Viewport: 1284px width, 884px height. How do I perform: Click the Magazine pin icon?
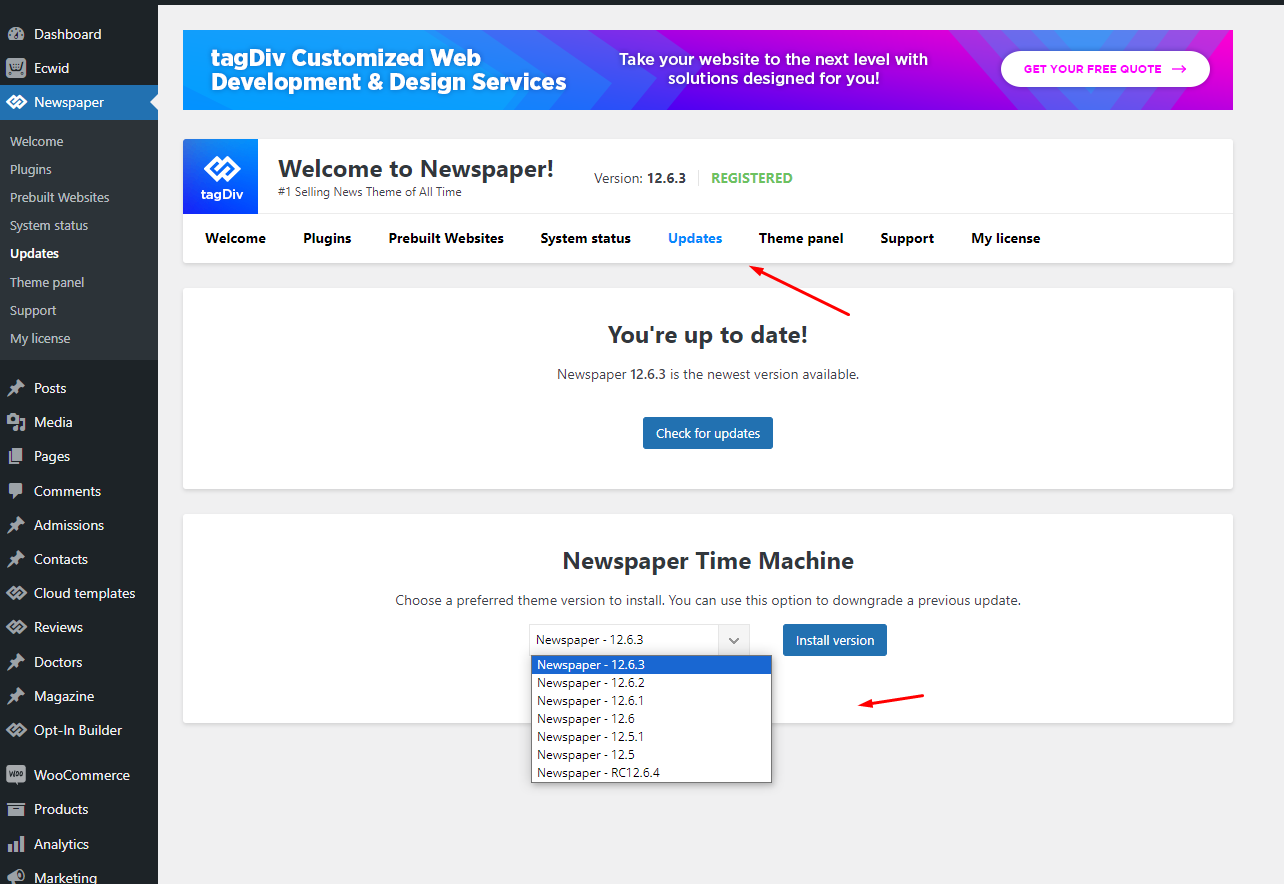click(16, 696)
